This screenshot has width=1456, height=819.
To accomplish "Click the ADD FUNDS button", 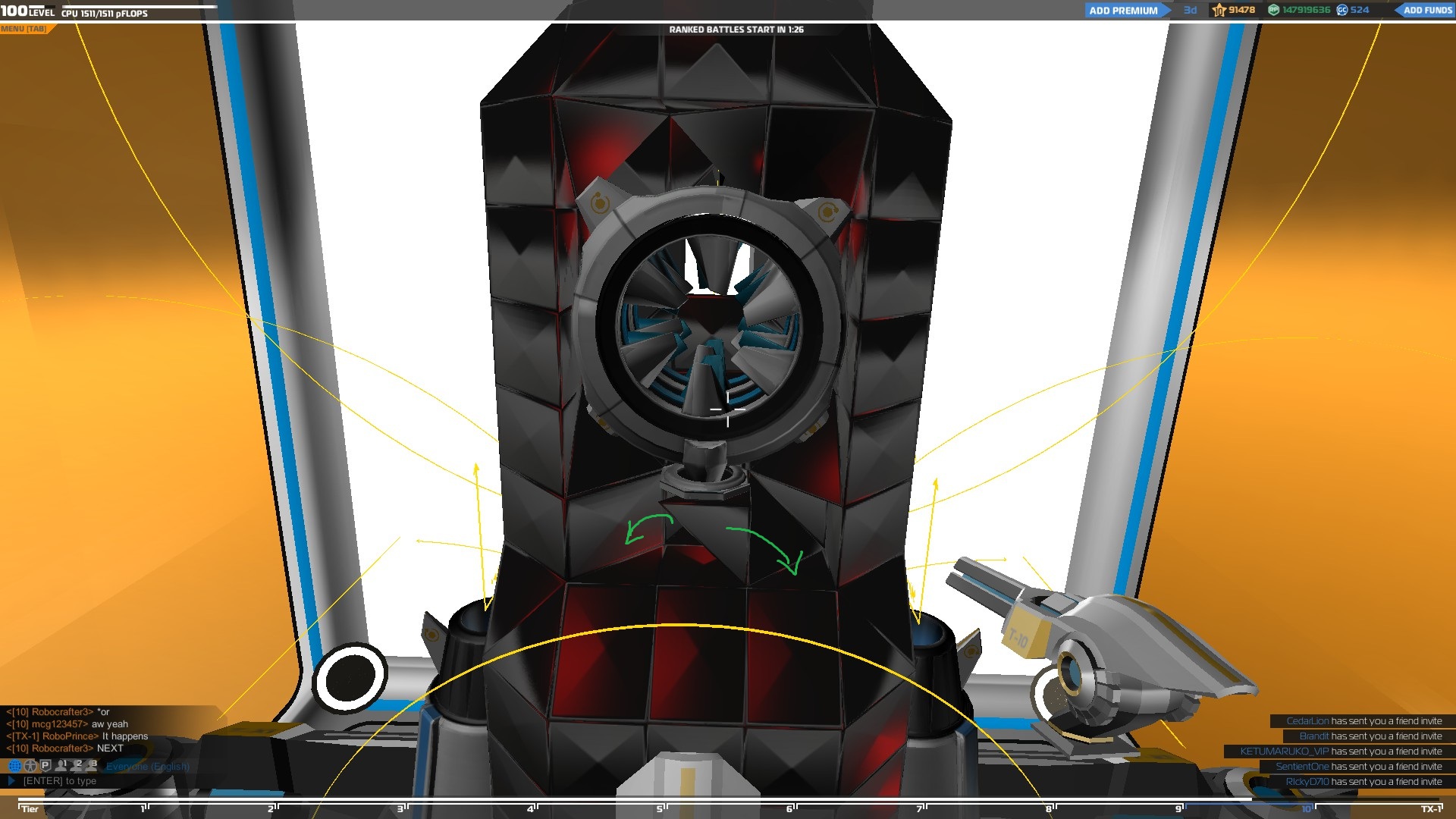I will (x=1426, y=11).
